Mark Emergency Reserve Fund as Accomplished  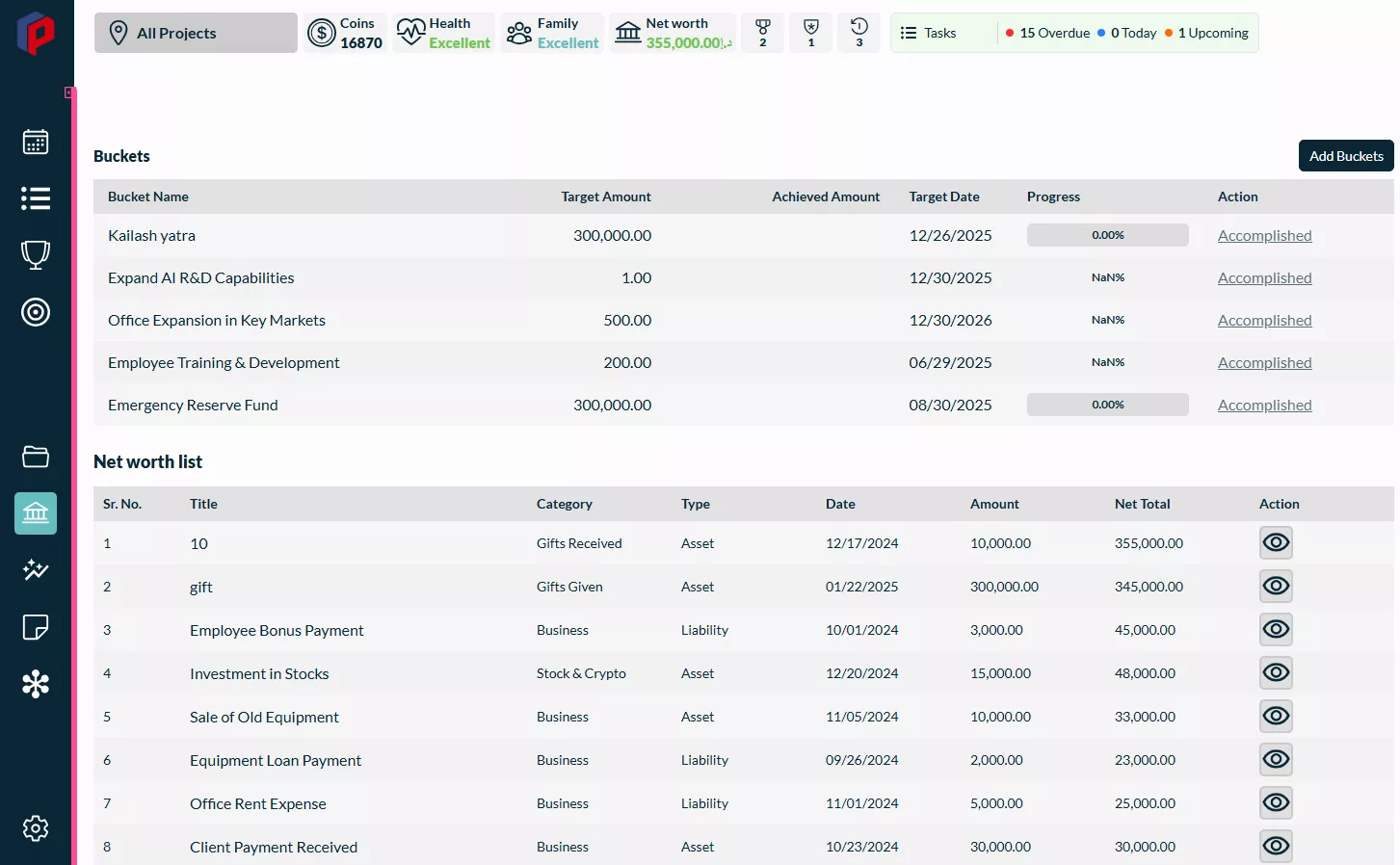1264,405
